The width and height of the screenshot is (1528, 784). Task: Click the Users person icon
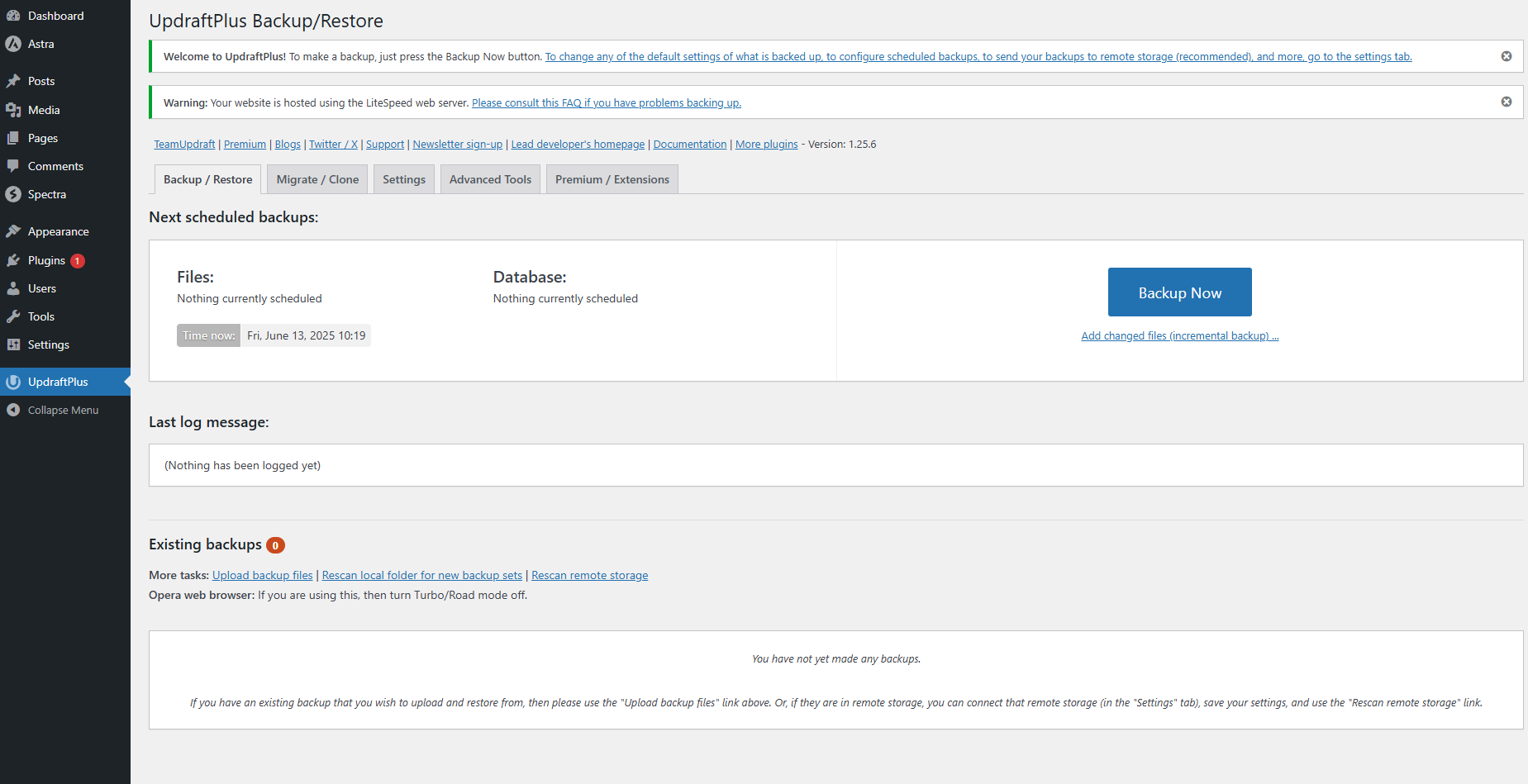click(x=13, y=288)
